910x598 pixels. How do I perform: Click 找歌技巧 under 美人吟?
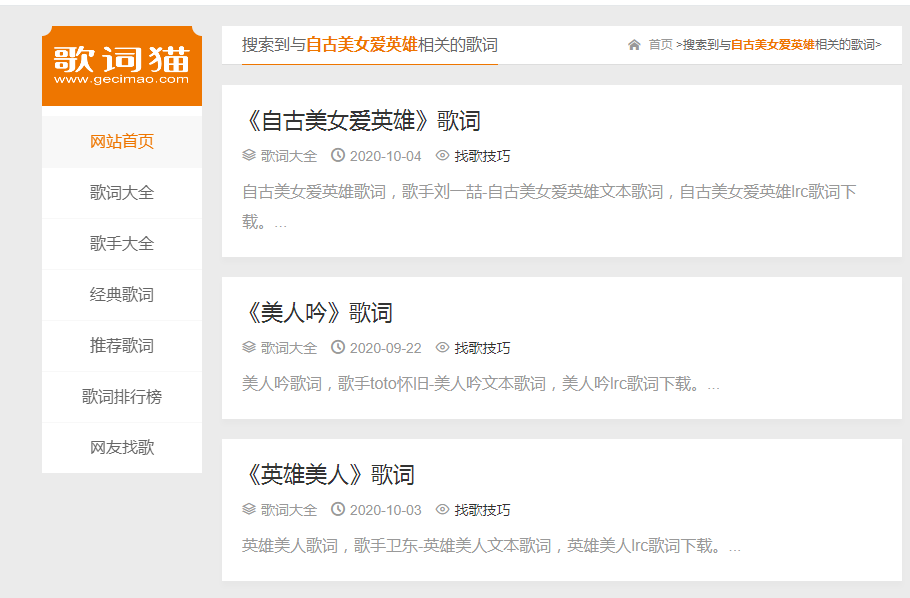pos(482,348)
